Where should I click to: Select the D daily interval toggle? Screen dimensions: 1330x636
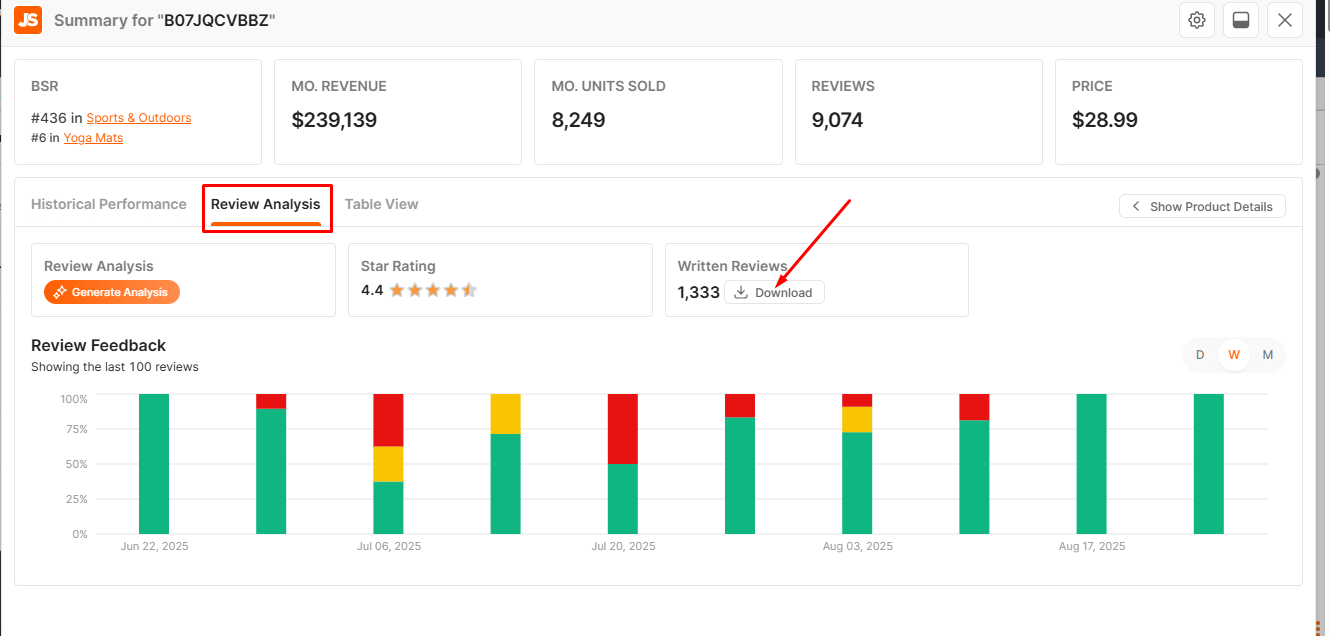(x=1200, y=355)
